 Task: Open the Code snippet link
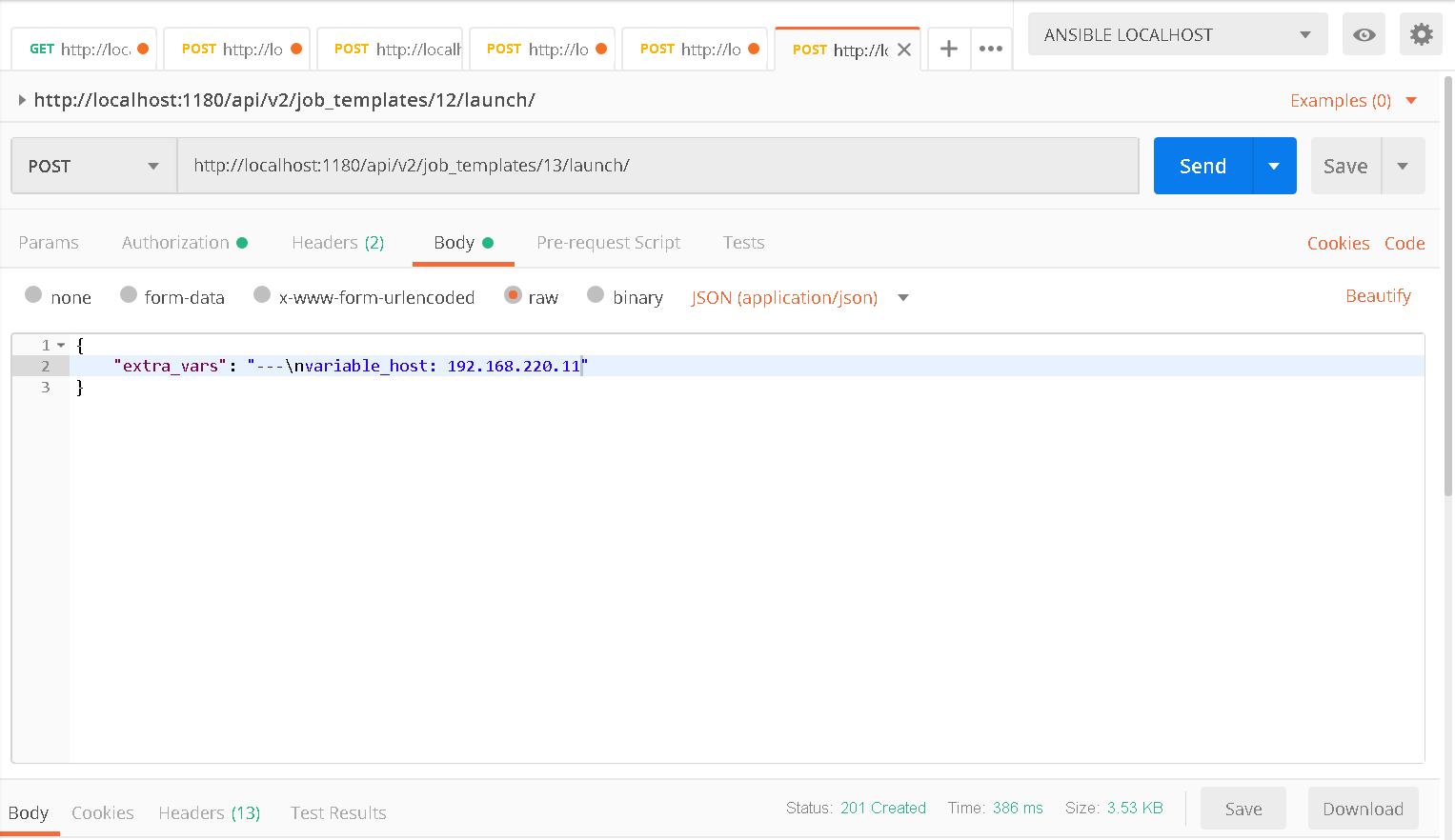[x=1404, y=244]
